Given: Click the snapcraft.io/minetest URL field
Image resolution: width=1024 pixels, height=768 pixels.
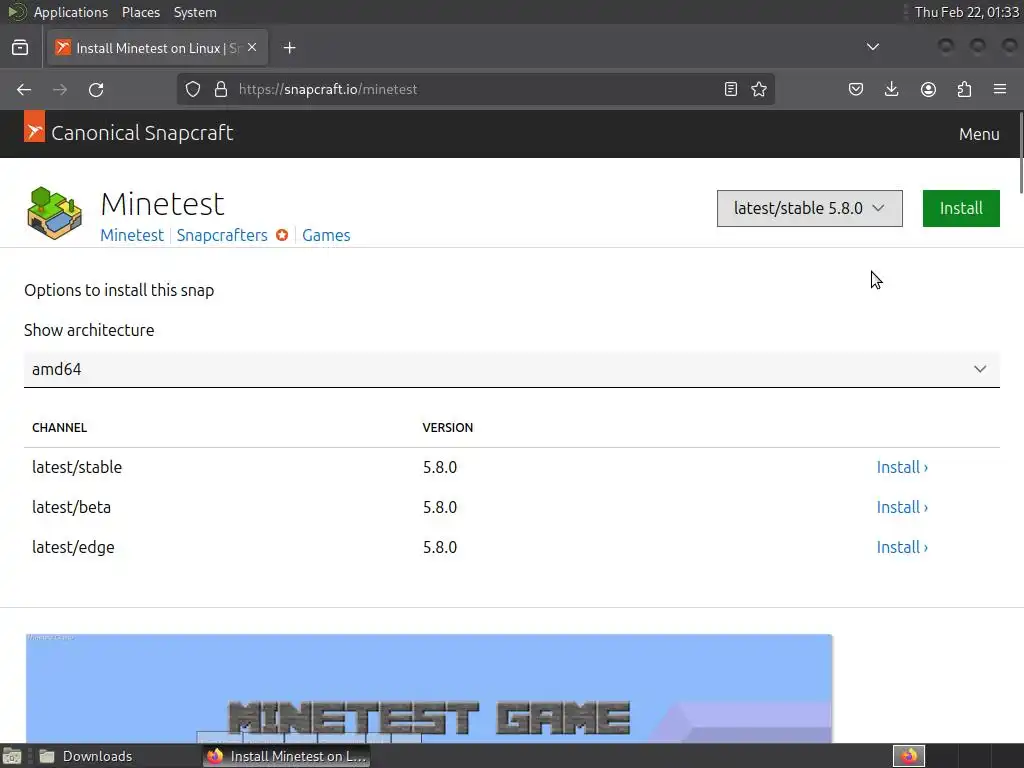Looking at the screenshot, I should 477,89.
